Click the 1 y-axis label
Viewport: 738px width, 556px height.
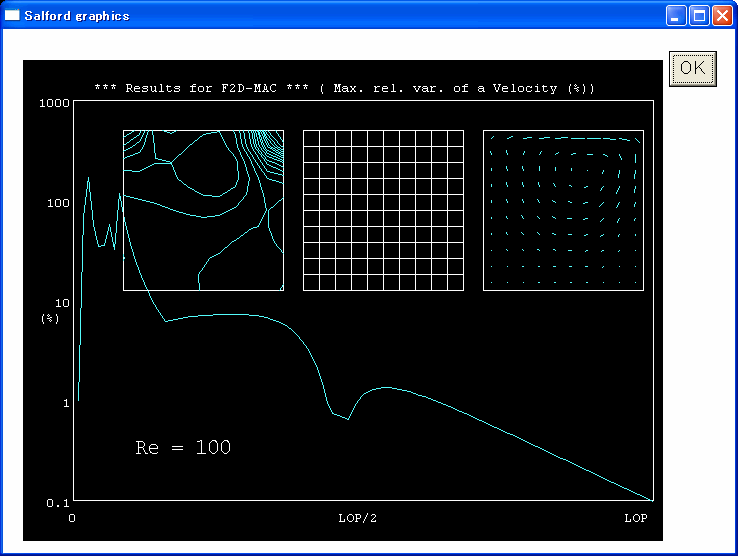point(66,403)
